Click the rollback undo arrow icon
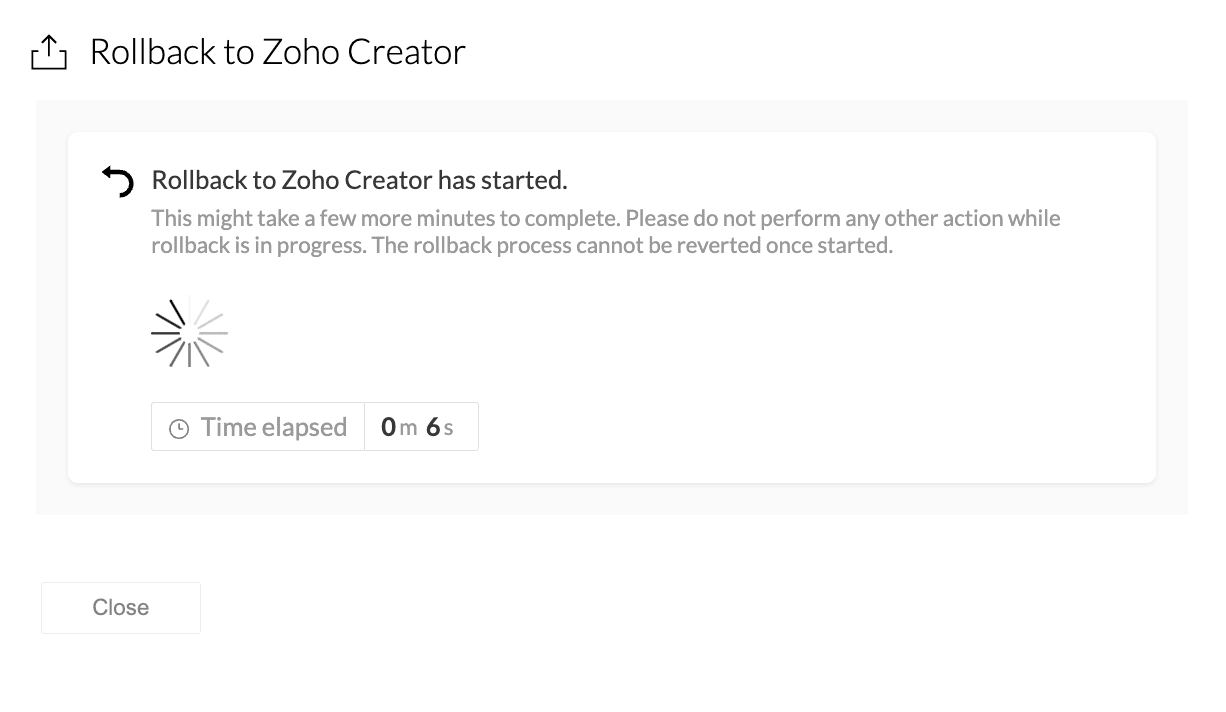This screenshot has height=712, width=1226. click(118, 182)
